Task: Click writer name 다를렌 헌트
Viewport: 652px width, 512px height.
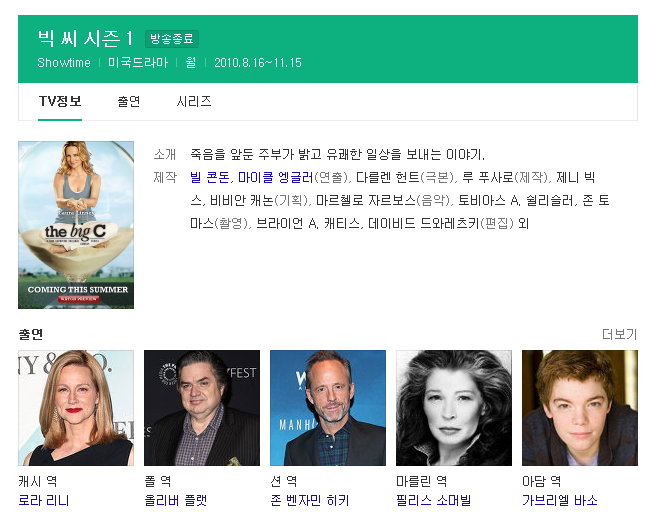Action: tap(388, 178)
